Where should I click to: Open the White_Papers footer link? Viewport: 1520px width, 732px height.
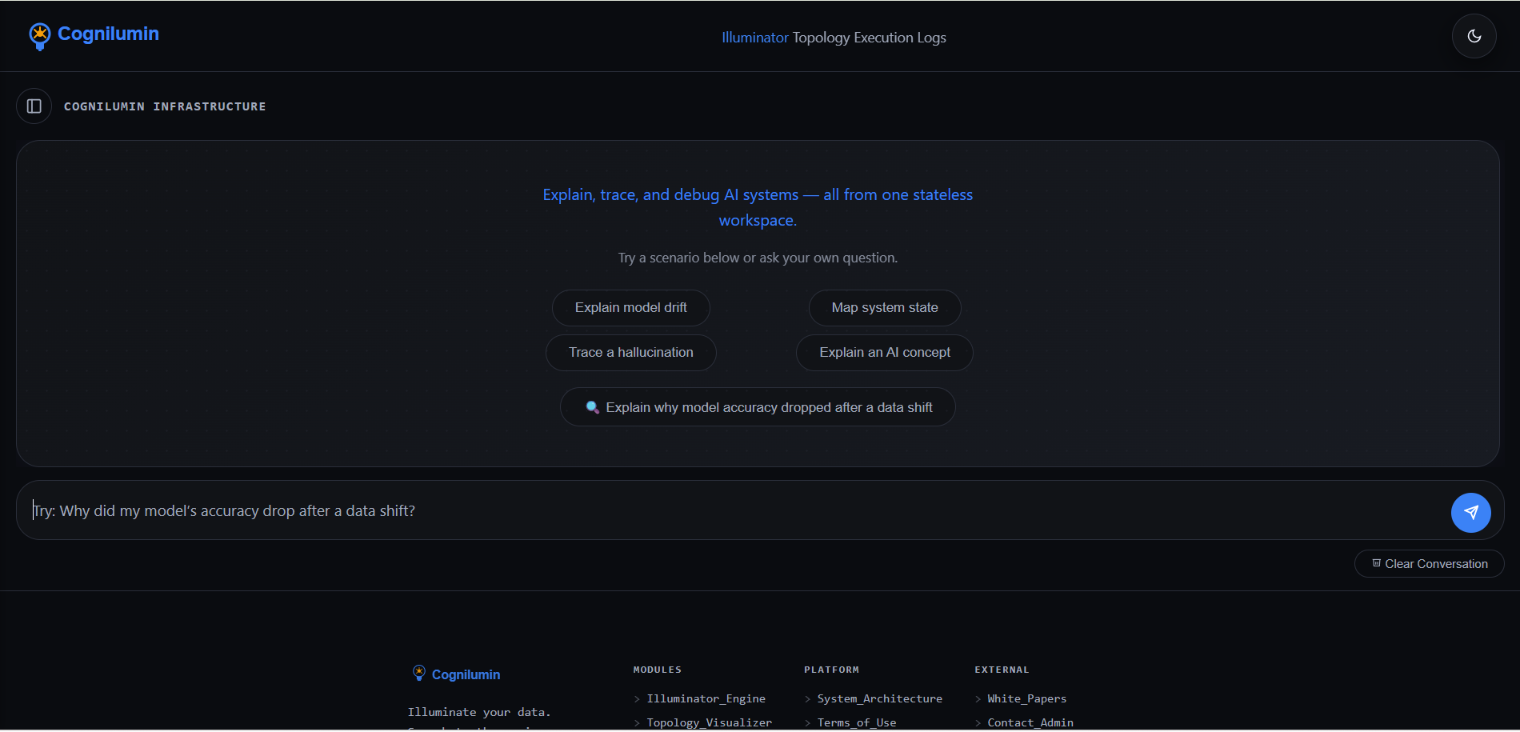tap(1027, 699)
